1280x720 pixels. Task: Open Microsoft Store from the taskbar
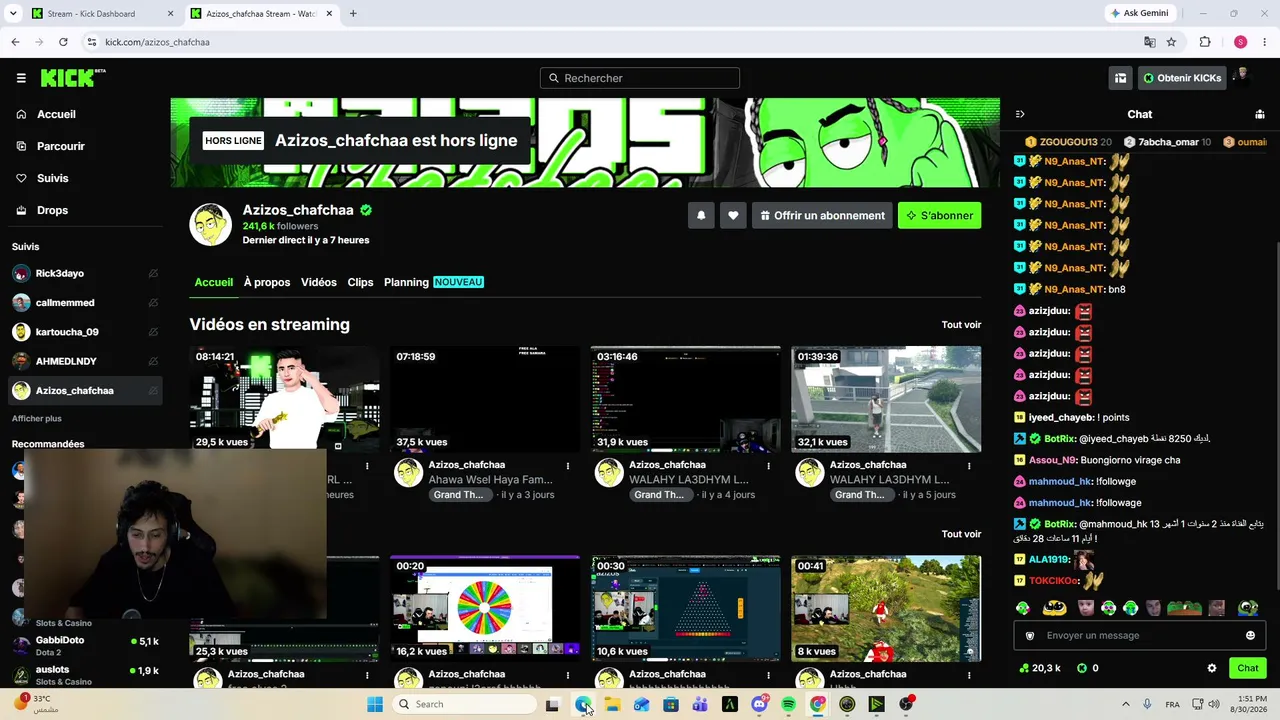(671, 704)
